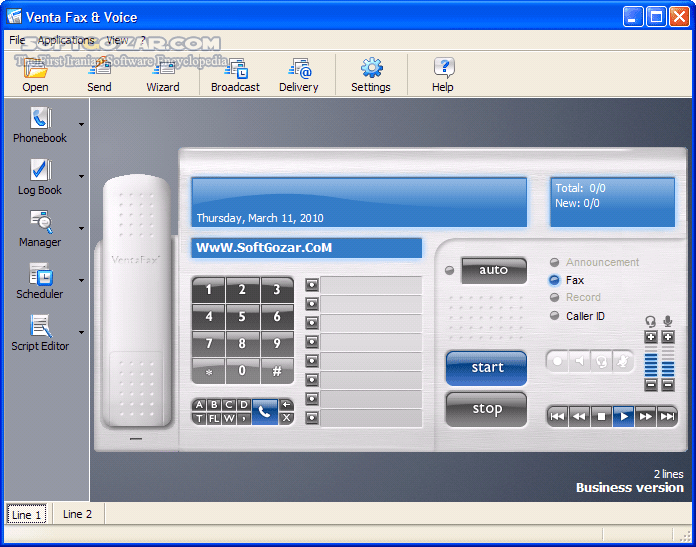Click the backspace arrow key on the keypad
Screen dimensions: 696x547
pos(286,404)
